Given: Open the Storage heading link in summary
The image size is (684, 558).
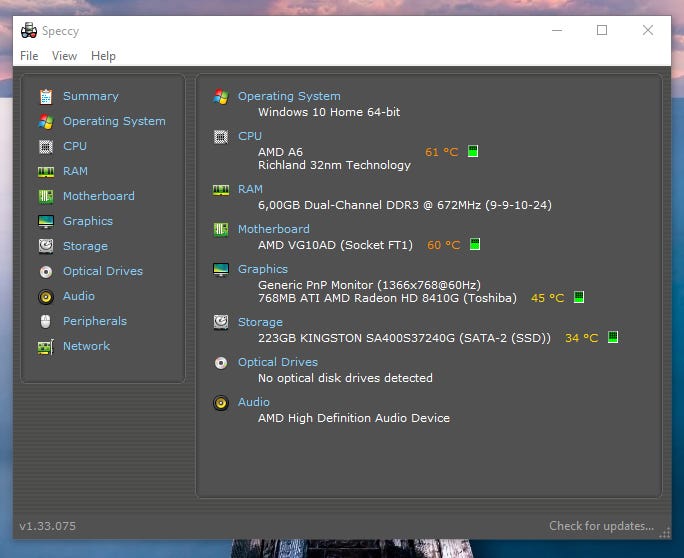Looking at the screenshot, I should (x=260, y=322).
